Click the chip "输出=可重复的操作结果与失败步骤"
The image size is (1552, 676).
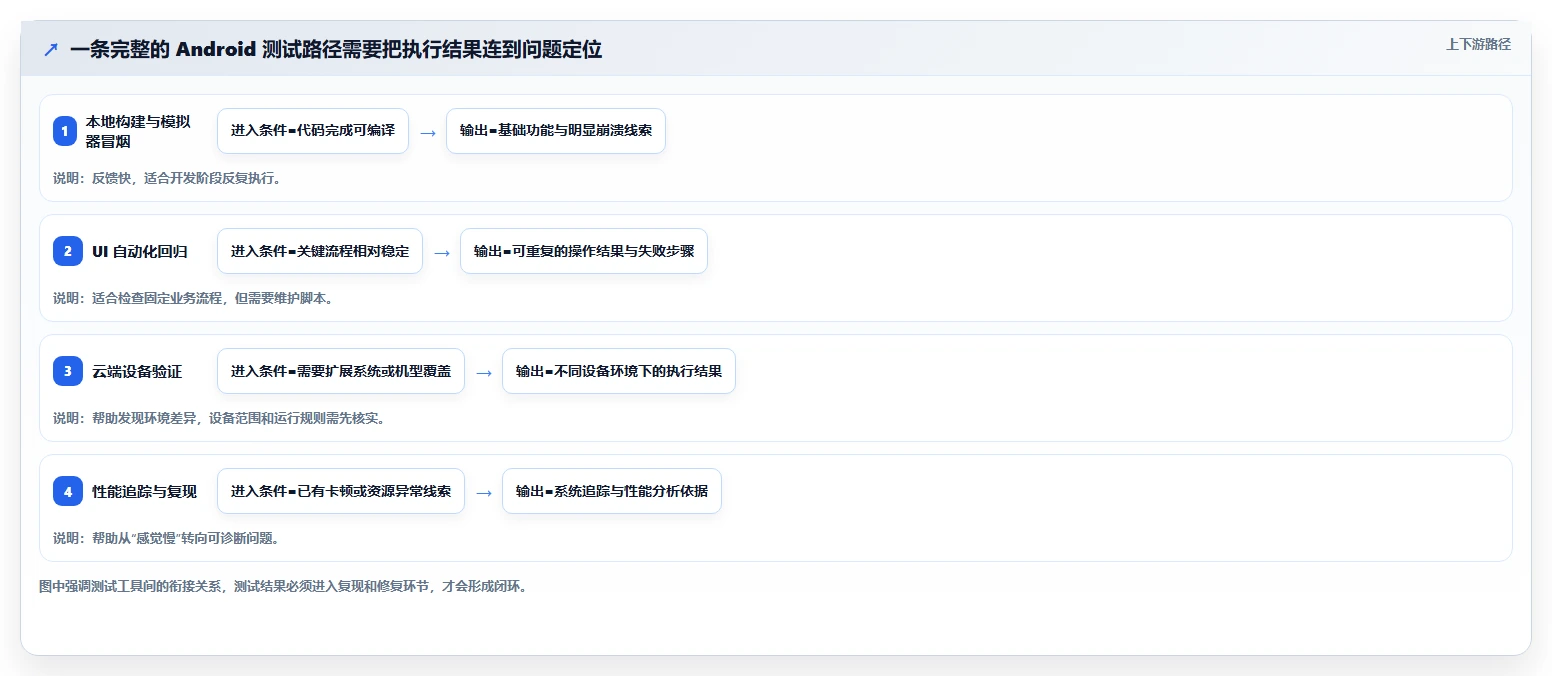point(584,251)
